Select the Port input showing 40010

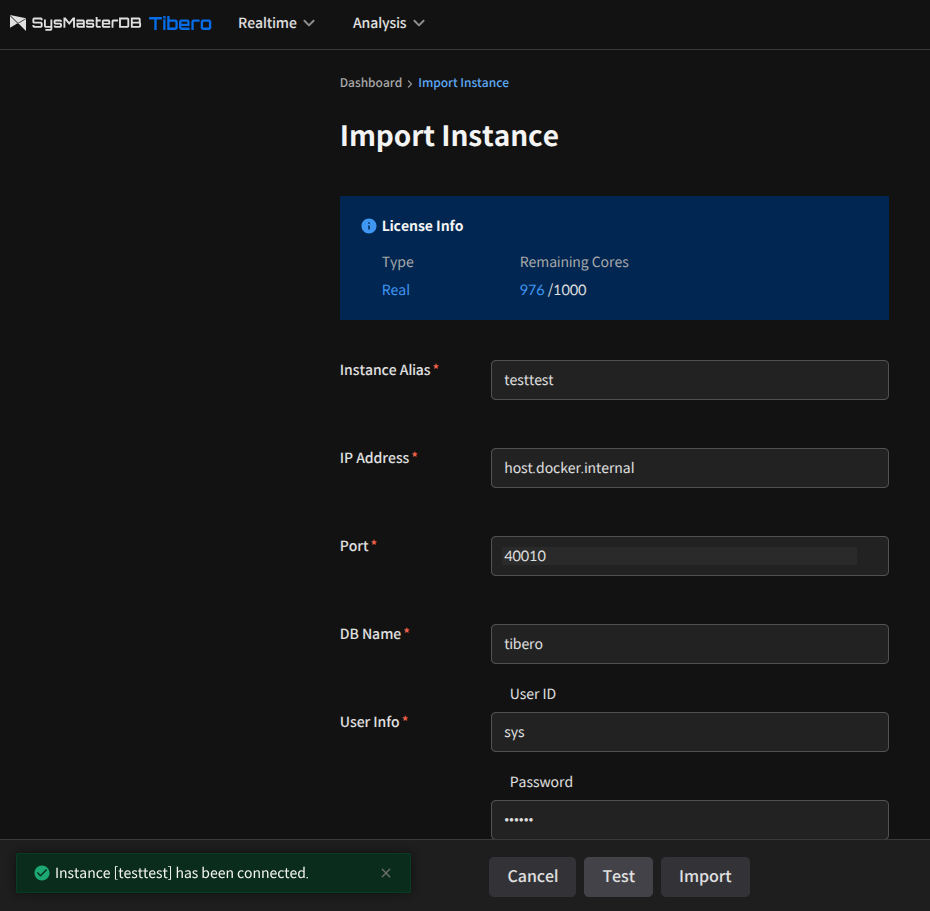tap(689, 556)
